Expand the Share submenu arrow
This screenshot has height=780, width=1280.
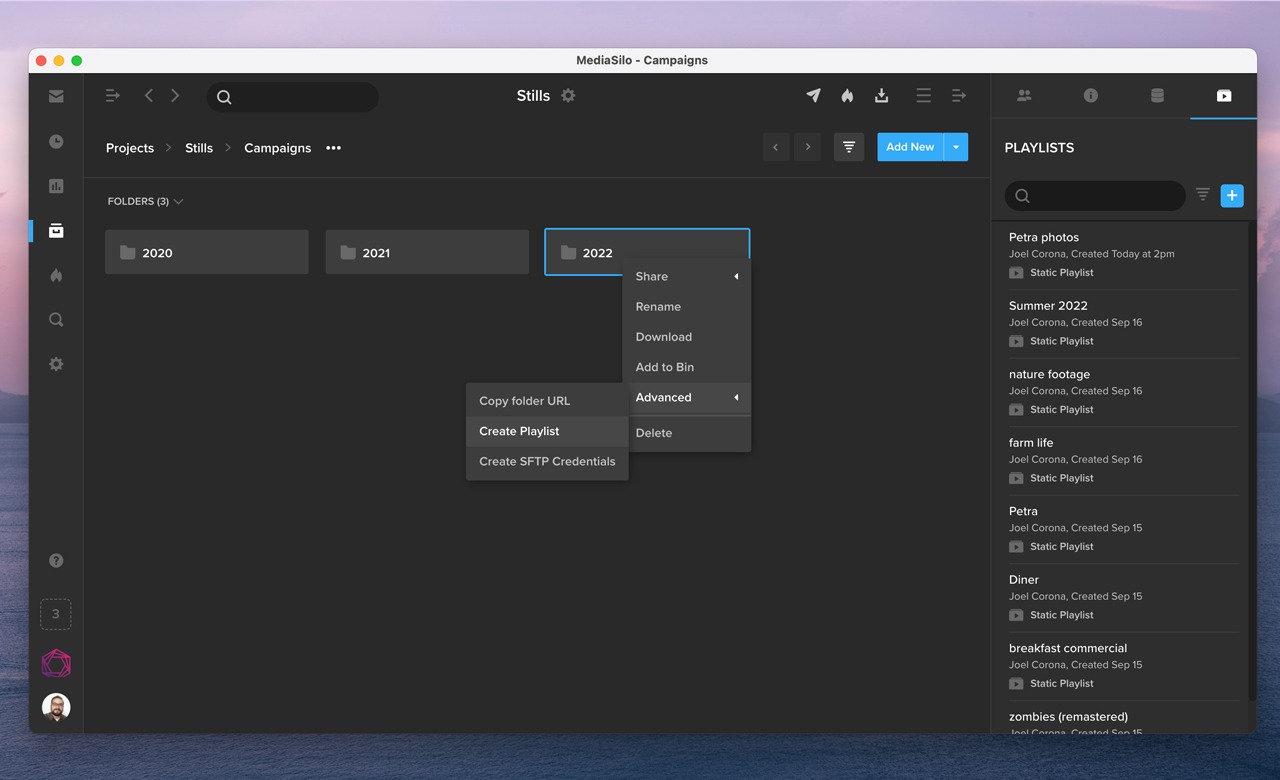coord(738,276)
